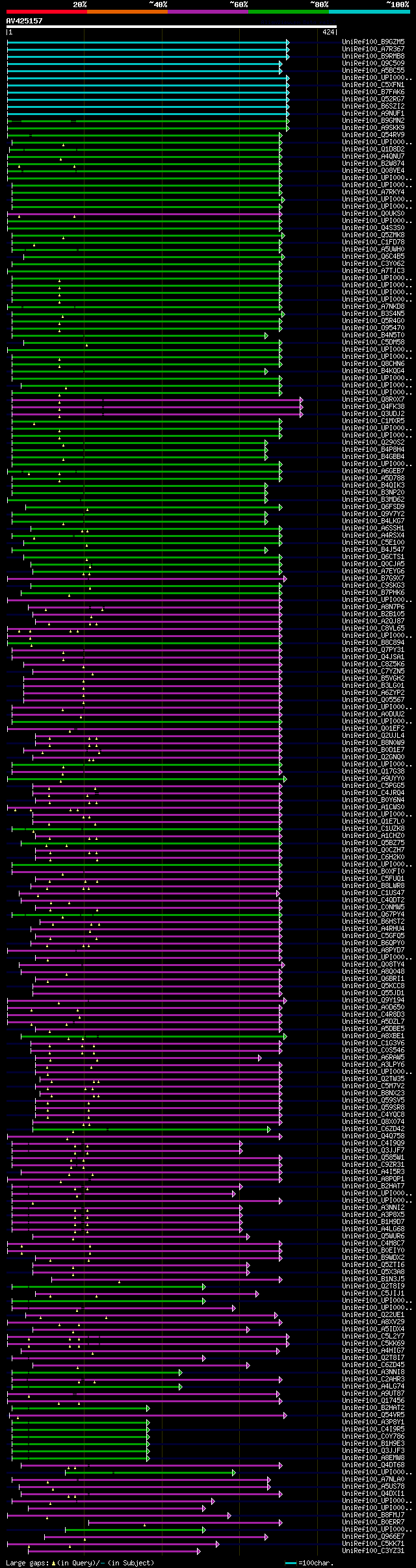Click the purple alignment bar for UniRef100_Q0UKS0
Image resolution: width=416 pixels, height=1568 pixels.
144,214
